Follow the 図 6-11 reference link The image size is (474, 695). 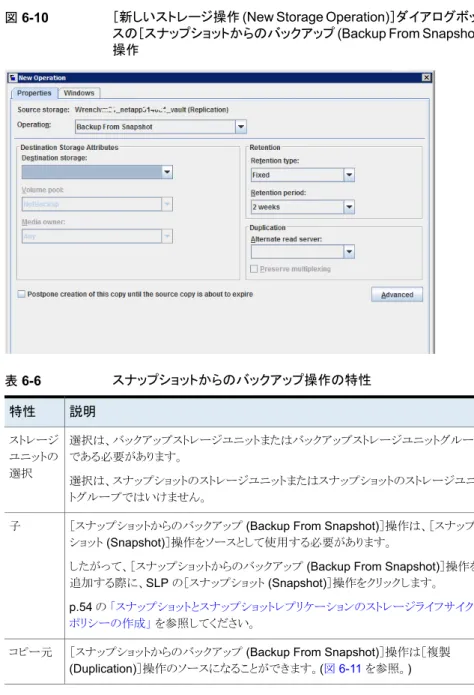[342, 668]
